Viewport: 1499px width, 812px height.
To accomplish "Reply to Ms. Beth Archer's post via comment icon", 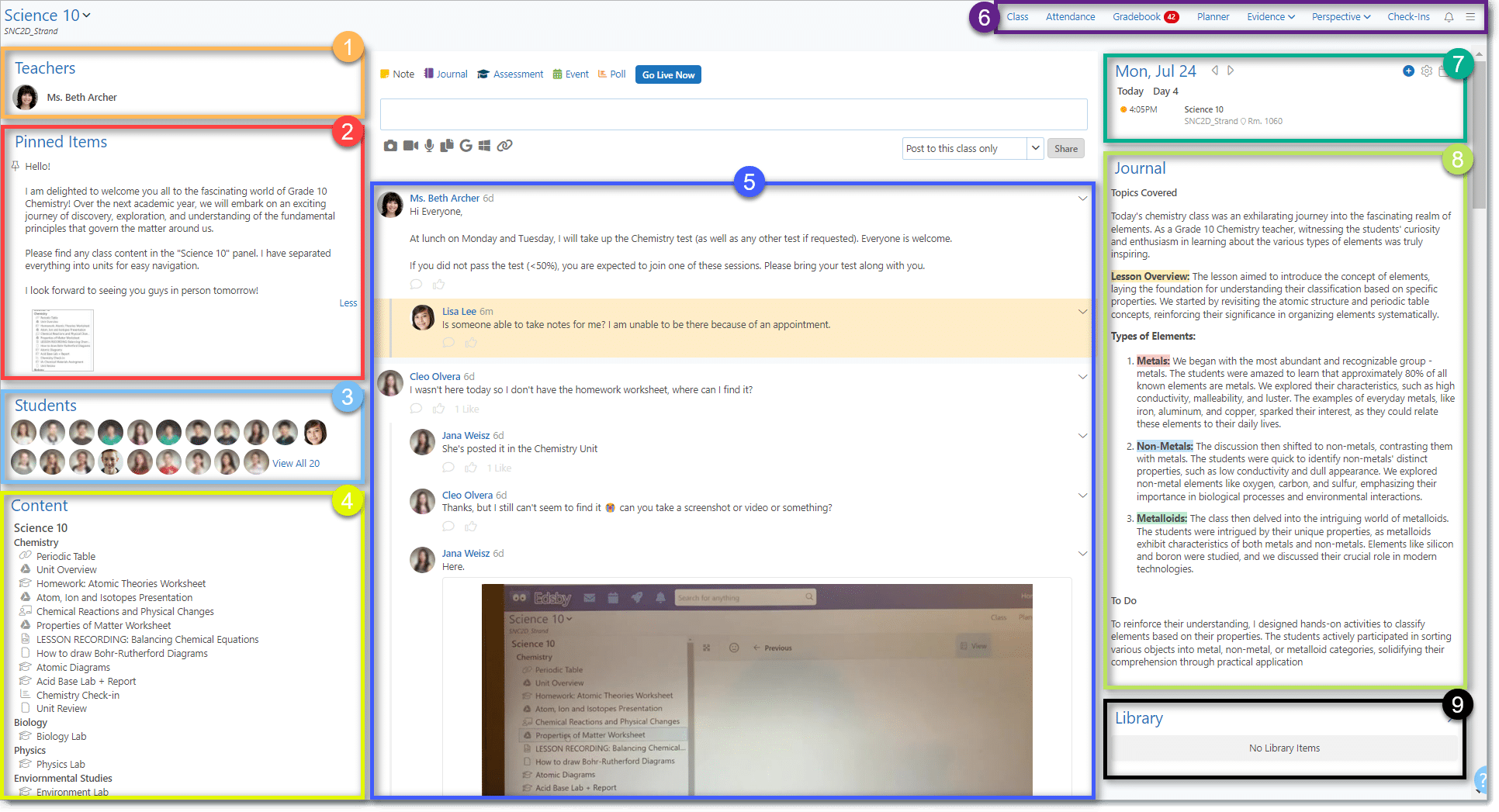I will 416,285.
